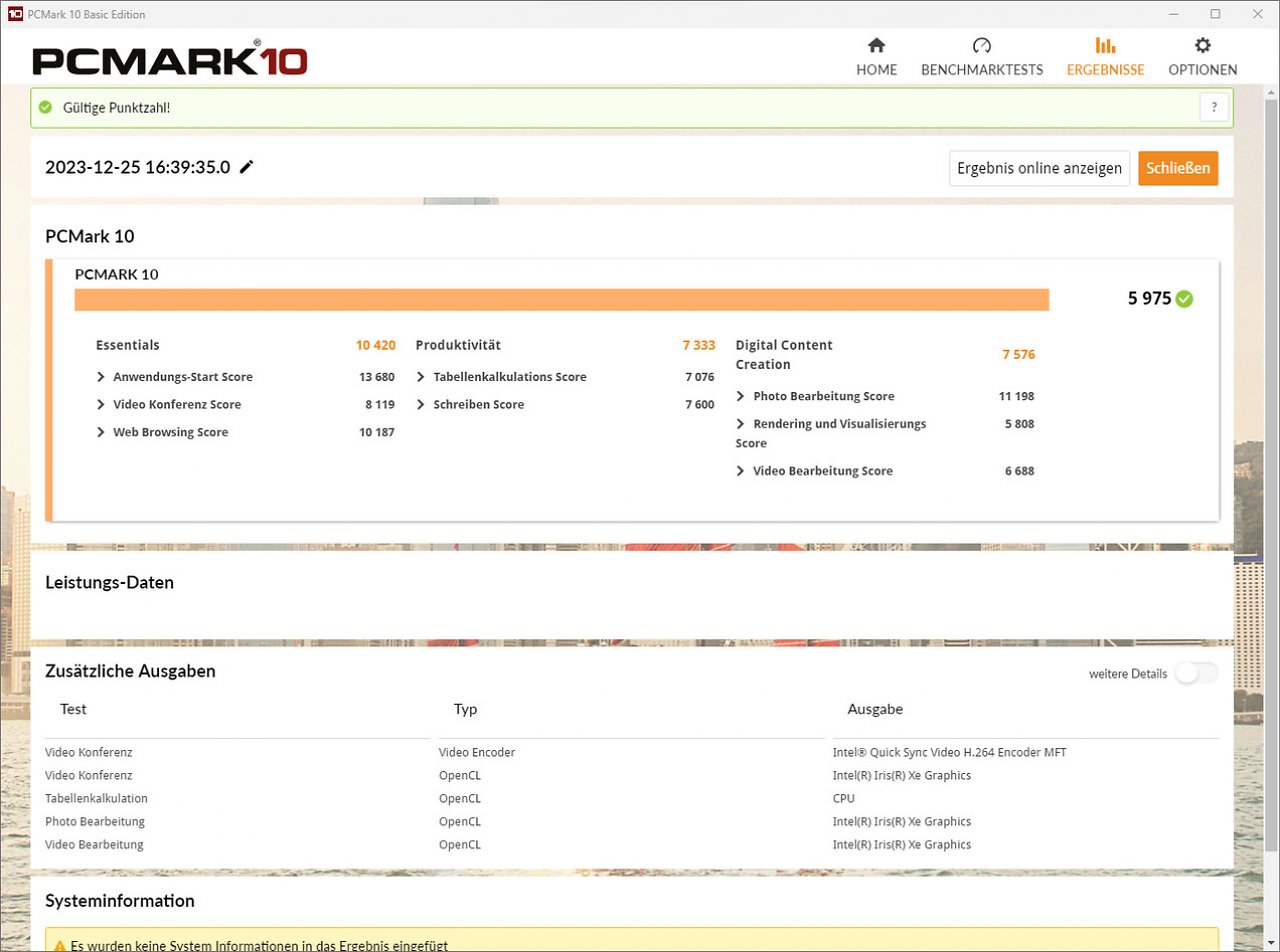Screen dimensions: 1280x952
Task: Click Schreiben value 7 600
Action: [x=700, y=404]
